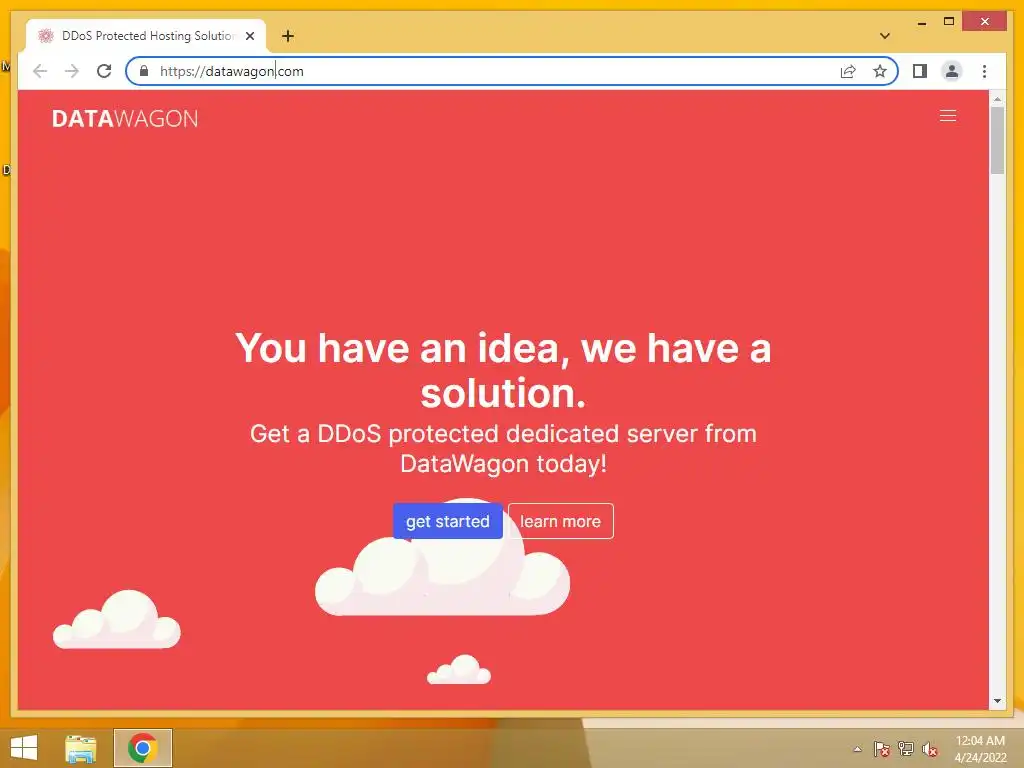The height and width of the screenshot is (768, 1024).
Task: Open the Action Center flag icon
Action: tap(882, 749)
